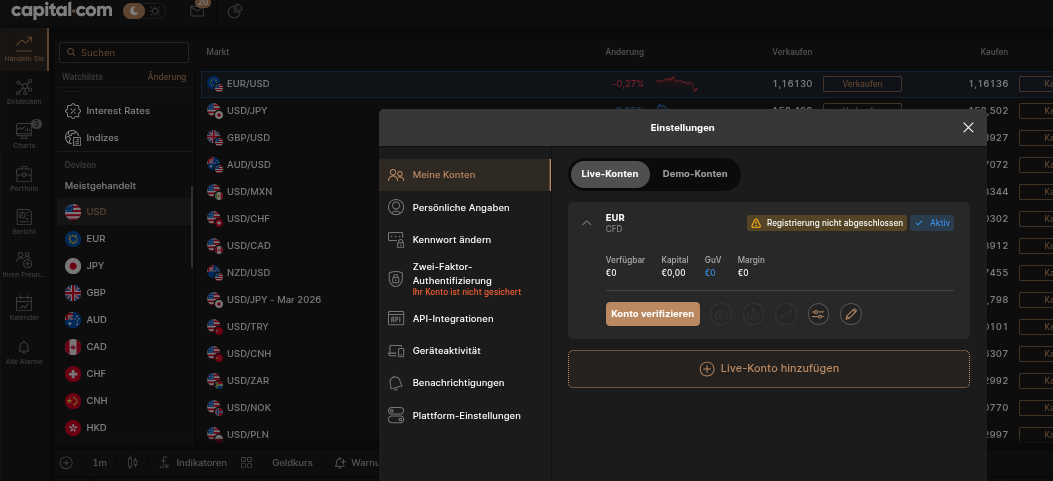Open the Charts sidebar icon

pyautogui.click(x=24, y=135)
